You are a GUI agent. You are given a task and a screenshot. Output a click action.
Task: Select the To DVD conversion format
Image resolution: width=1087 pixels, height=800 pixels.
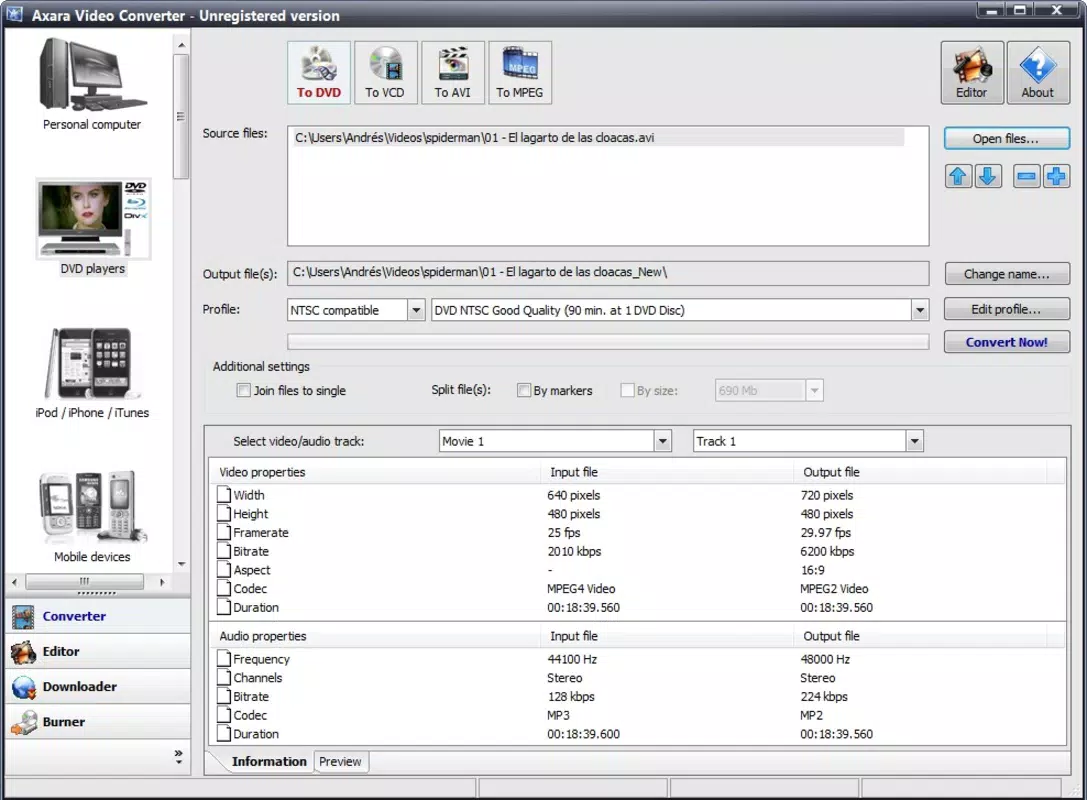[x=319, y=72]
